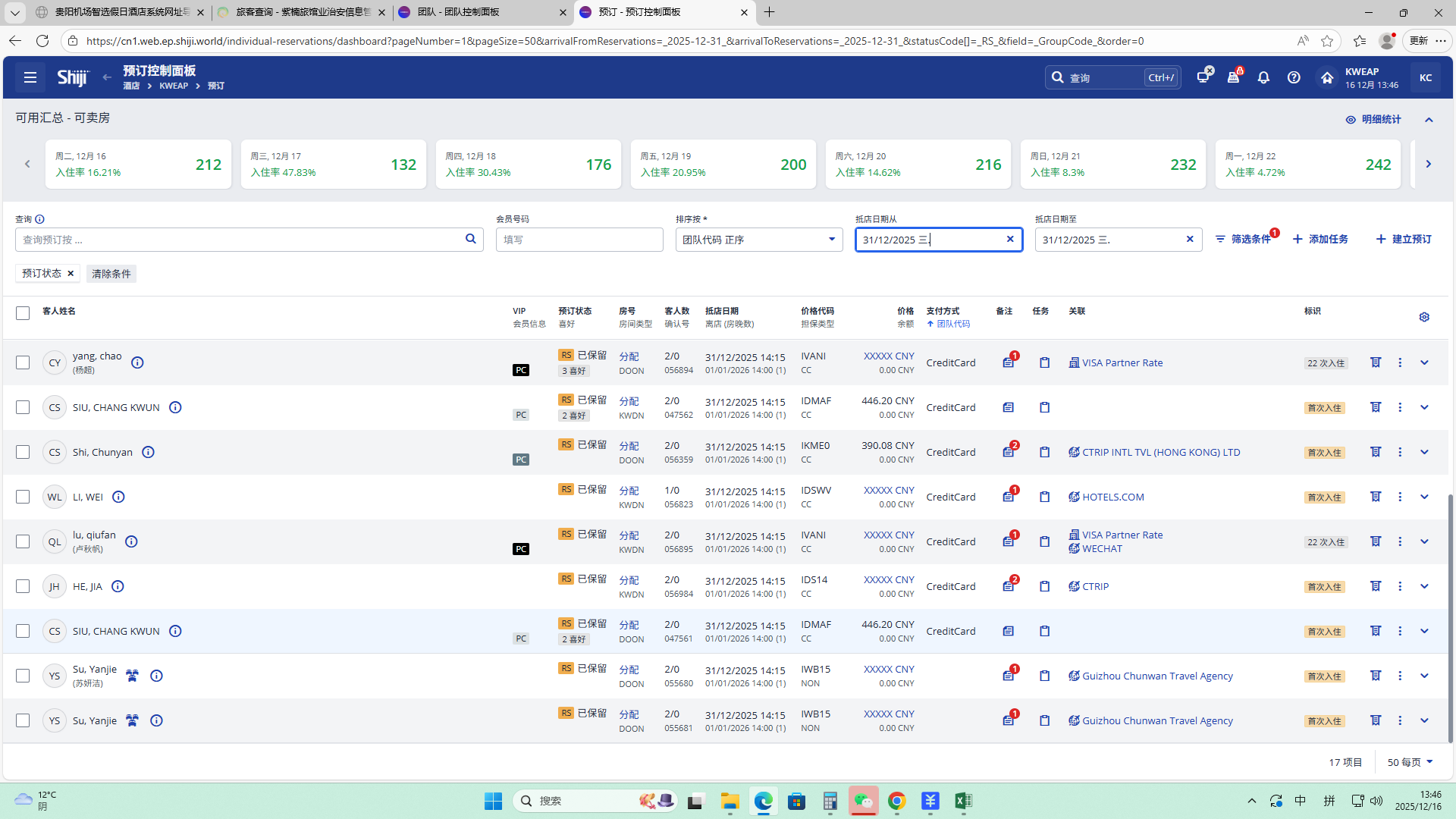Tick checkbox for yang, chao reservation
The height and width of the screenshot is (819, 1456).
23,362
